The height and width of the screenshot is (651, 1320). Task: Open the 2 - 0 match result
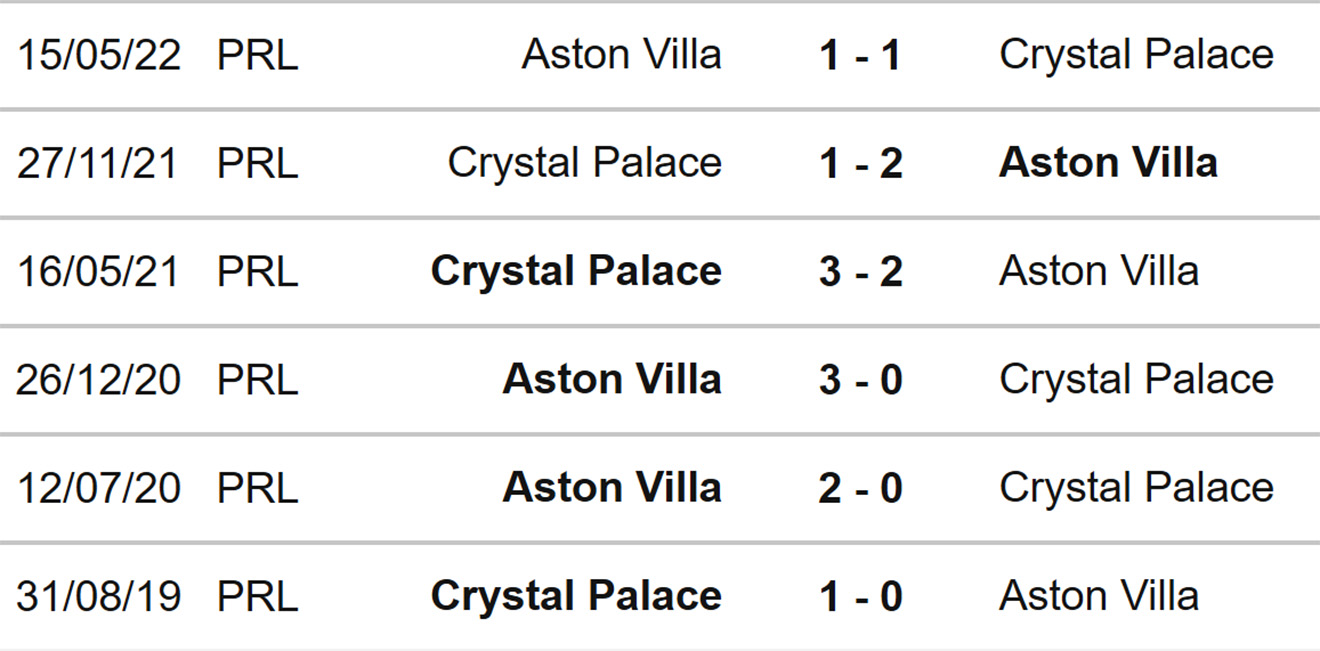click(x=860, y=488)
